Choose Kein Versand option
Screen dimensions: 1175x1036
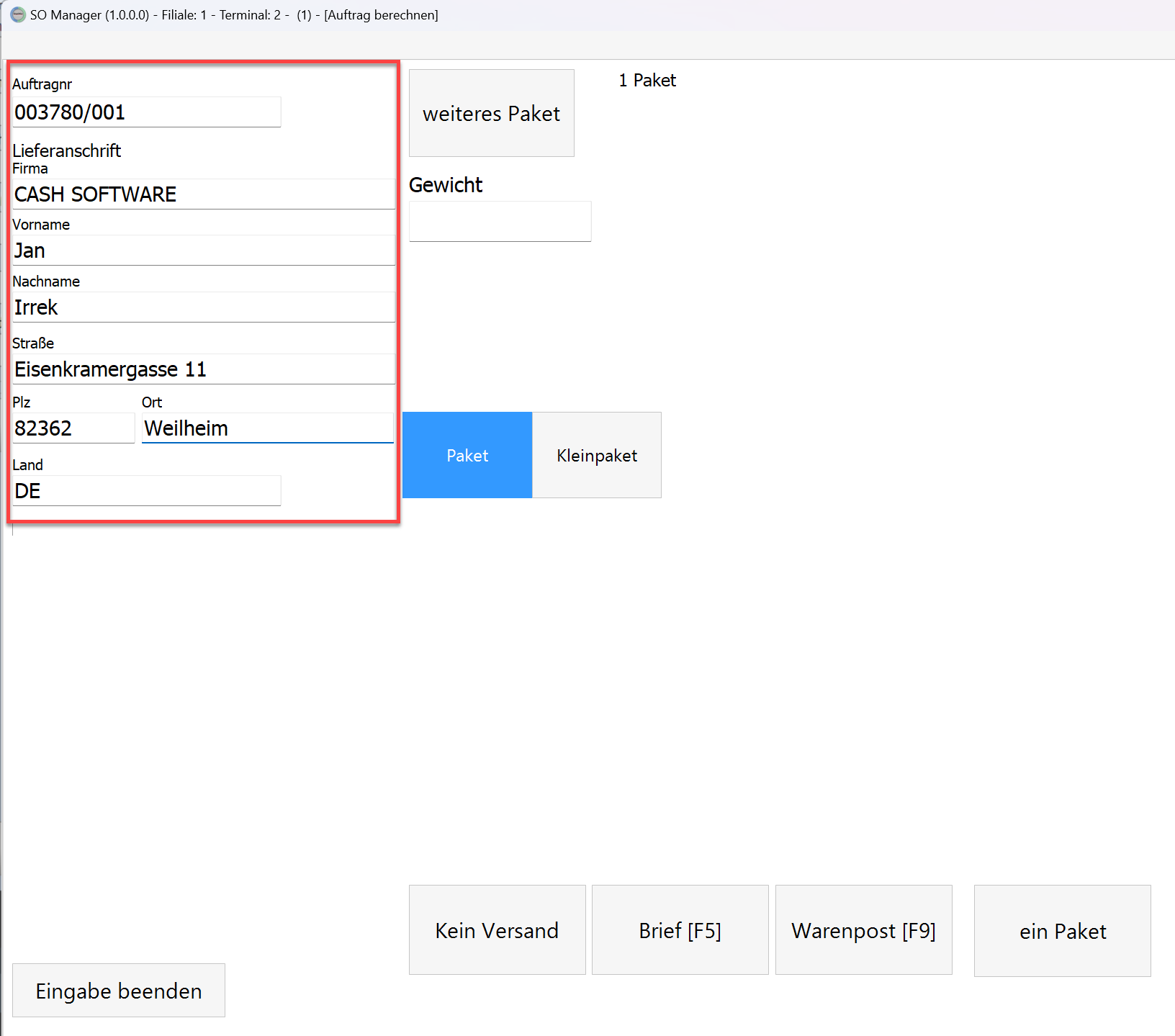(x=497, y=930)
